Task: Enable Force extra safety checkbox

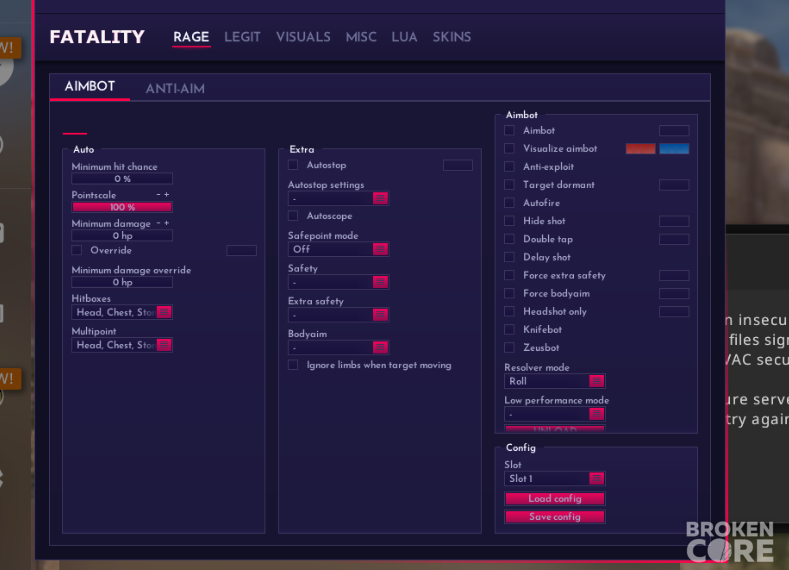Action: coord(509,275)
